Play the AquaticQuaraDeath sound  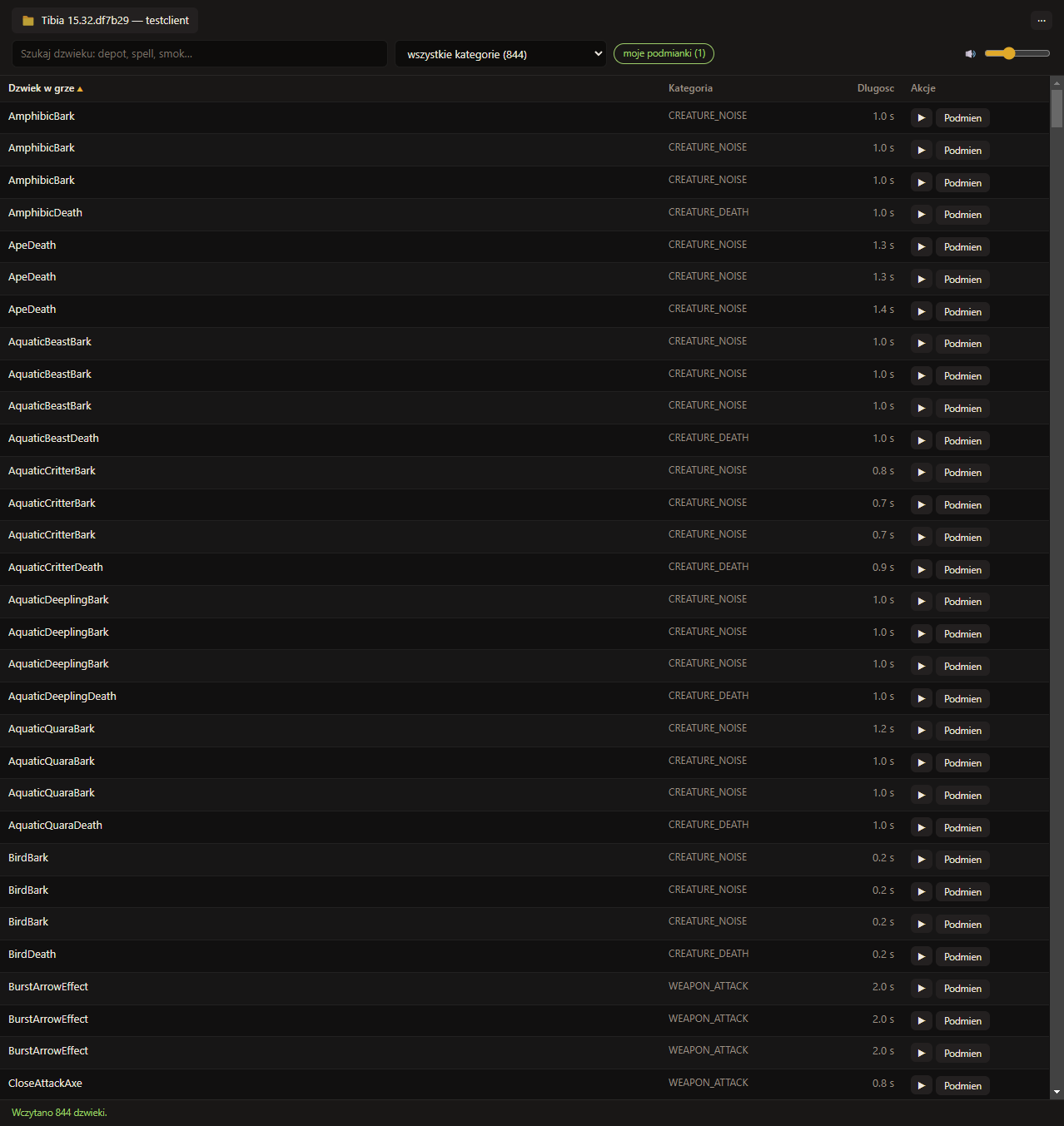[921, 828]
